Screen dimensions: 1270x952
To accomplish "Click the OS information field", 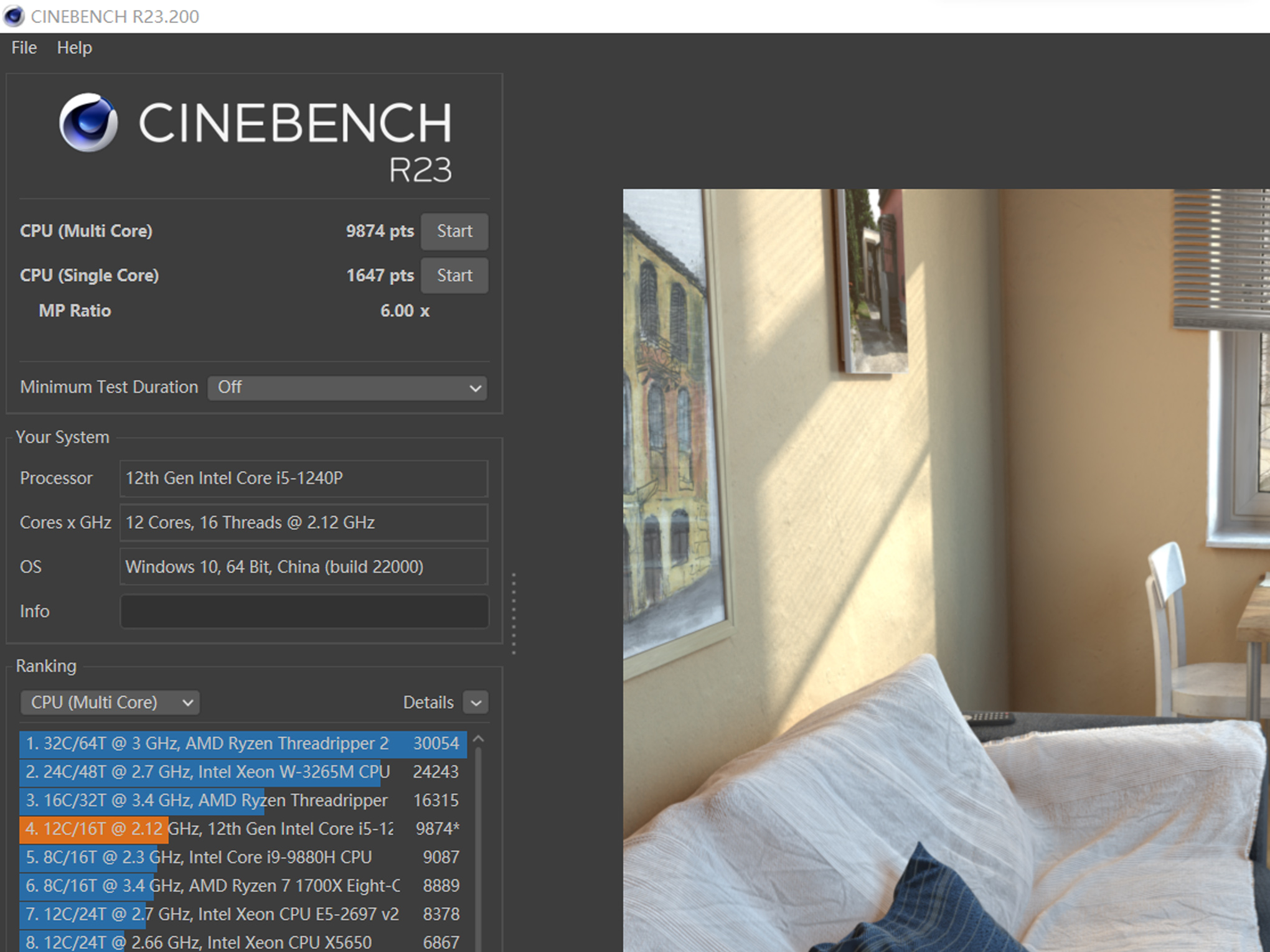I will click(304, 567).
